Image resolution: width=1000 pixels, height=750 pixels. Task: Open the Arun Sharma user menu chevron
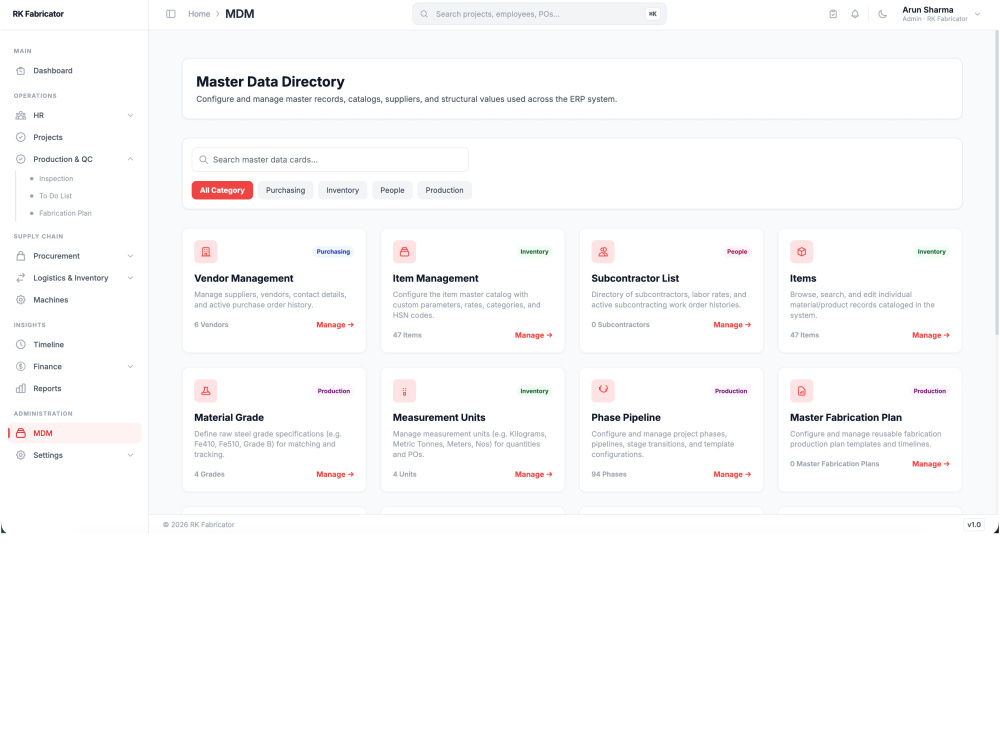977,14
